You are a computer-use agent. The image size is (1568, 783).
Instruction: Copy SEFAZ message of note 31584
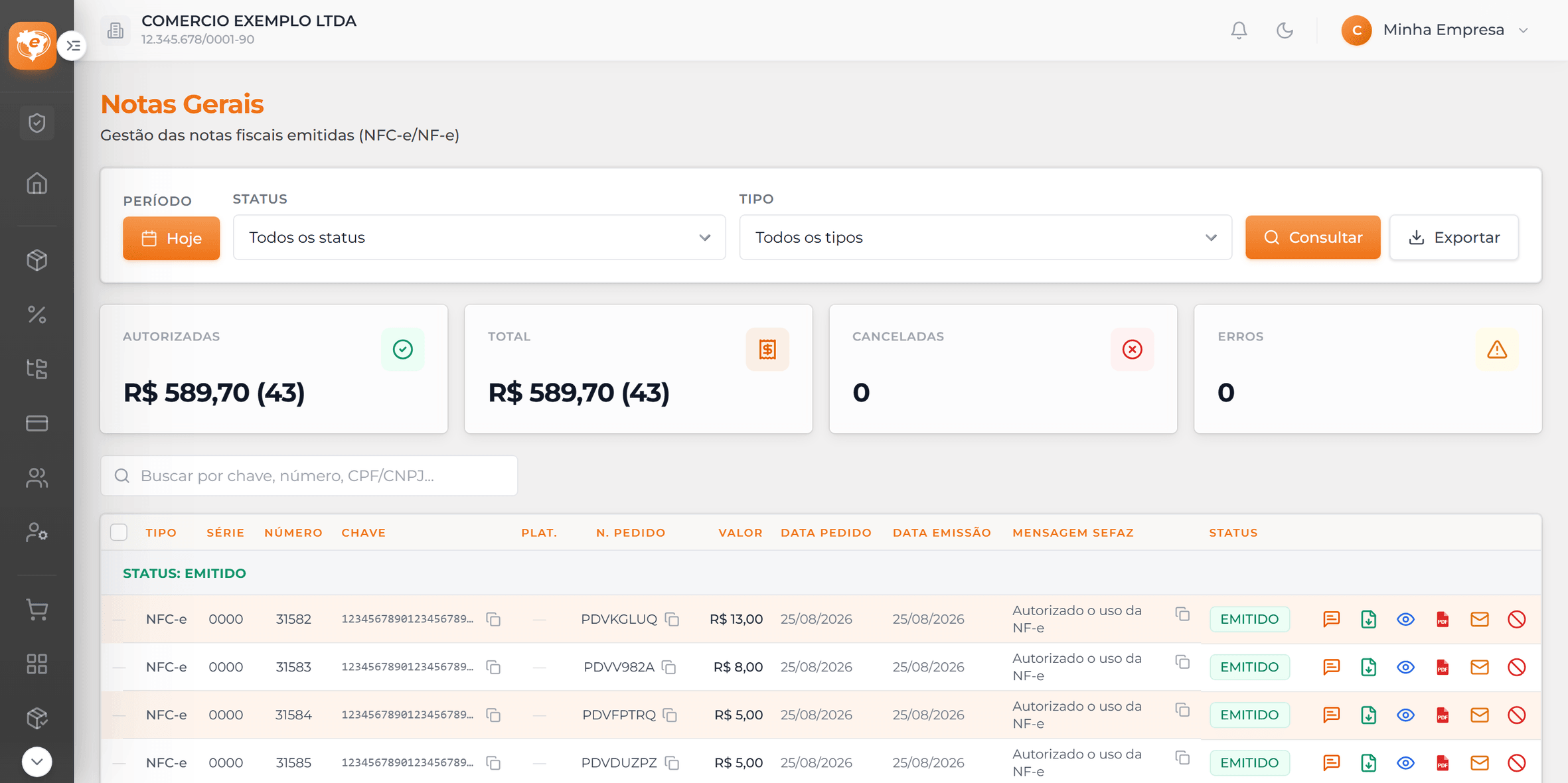[x=1182, y=709]
